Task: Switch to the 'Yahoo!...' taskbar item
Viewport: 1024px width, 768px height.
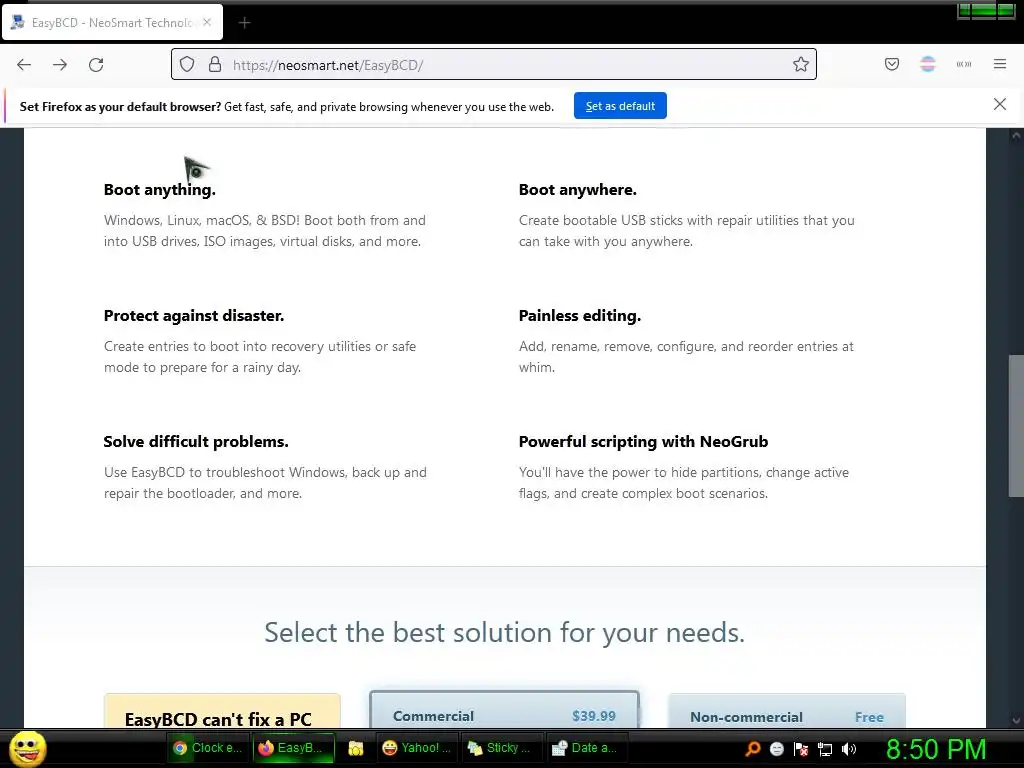Action: pyautogui.click(x=417, y=748)
